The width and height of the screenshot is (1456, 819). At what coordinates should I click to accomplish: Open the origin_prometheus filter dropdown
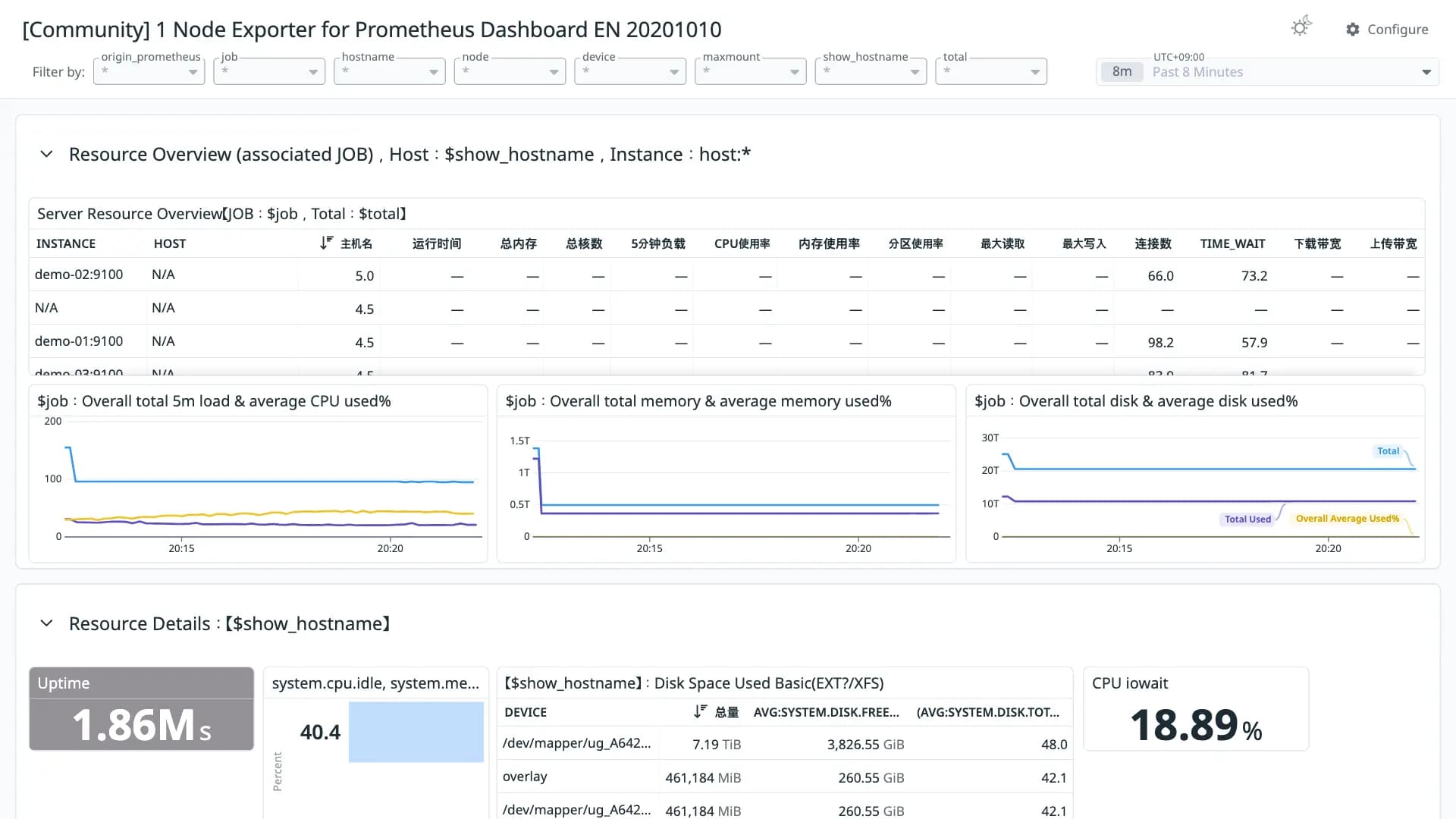[x=149, y=71]
